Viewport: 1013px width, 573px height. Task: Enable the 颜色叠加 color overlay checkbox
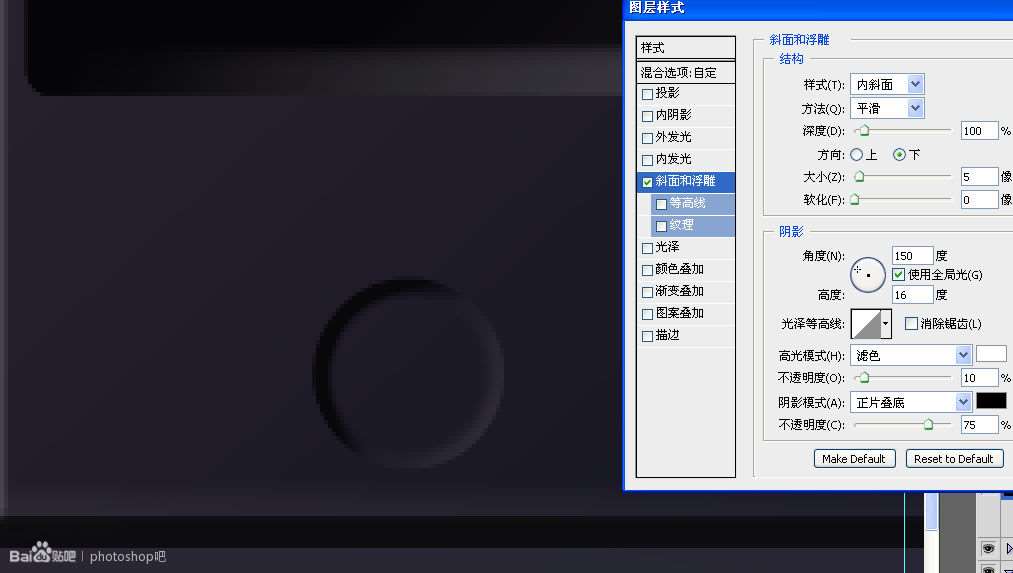647,270
